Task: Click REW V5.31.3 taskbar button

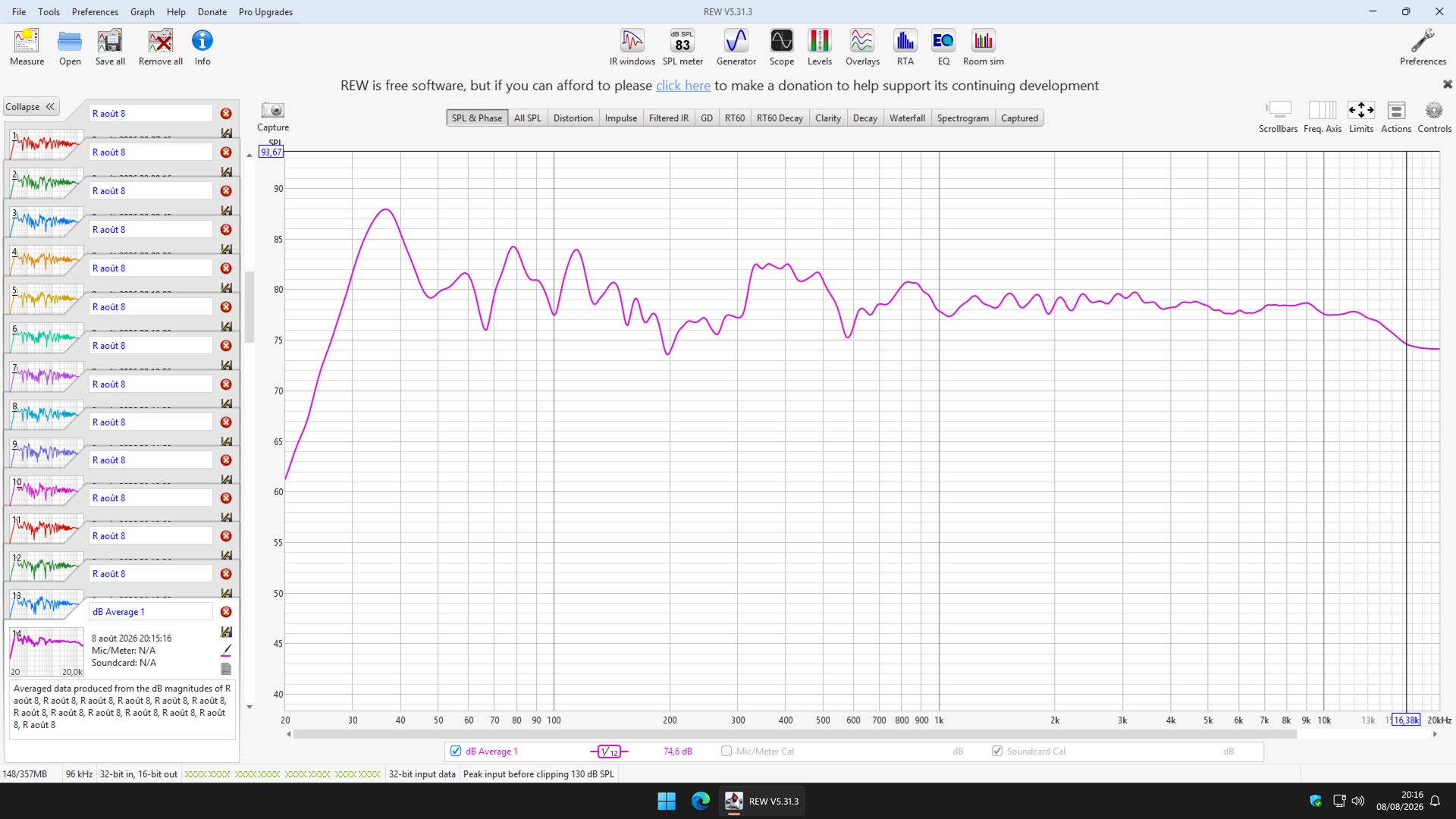Action: point(761,802)
